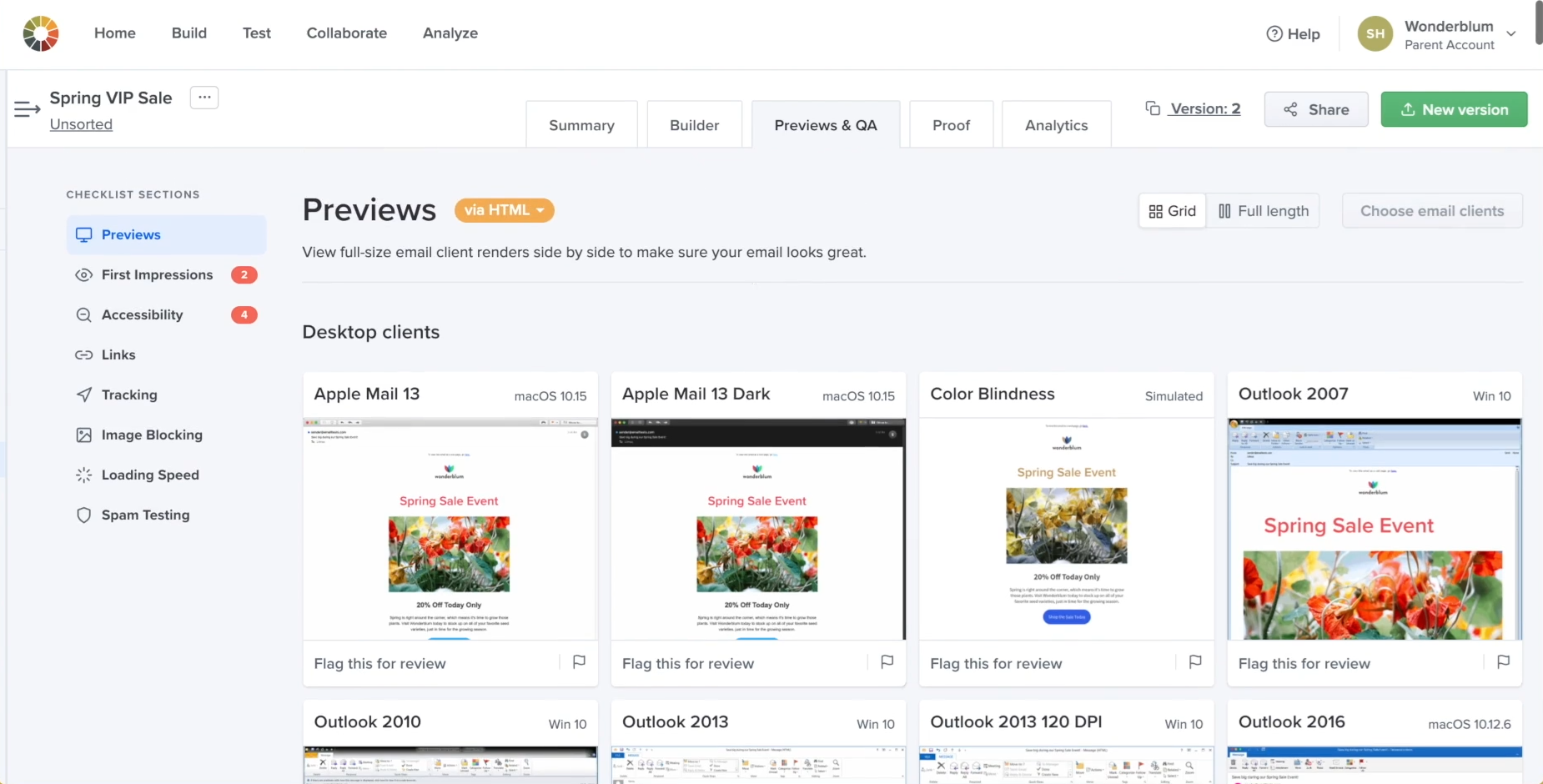Open the Apple Mail 13 Dark thumbnail

coord(757,530)
